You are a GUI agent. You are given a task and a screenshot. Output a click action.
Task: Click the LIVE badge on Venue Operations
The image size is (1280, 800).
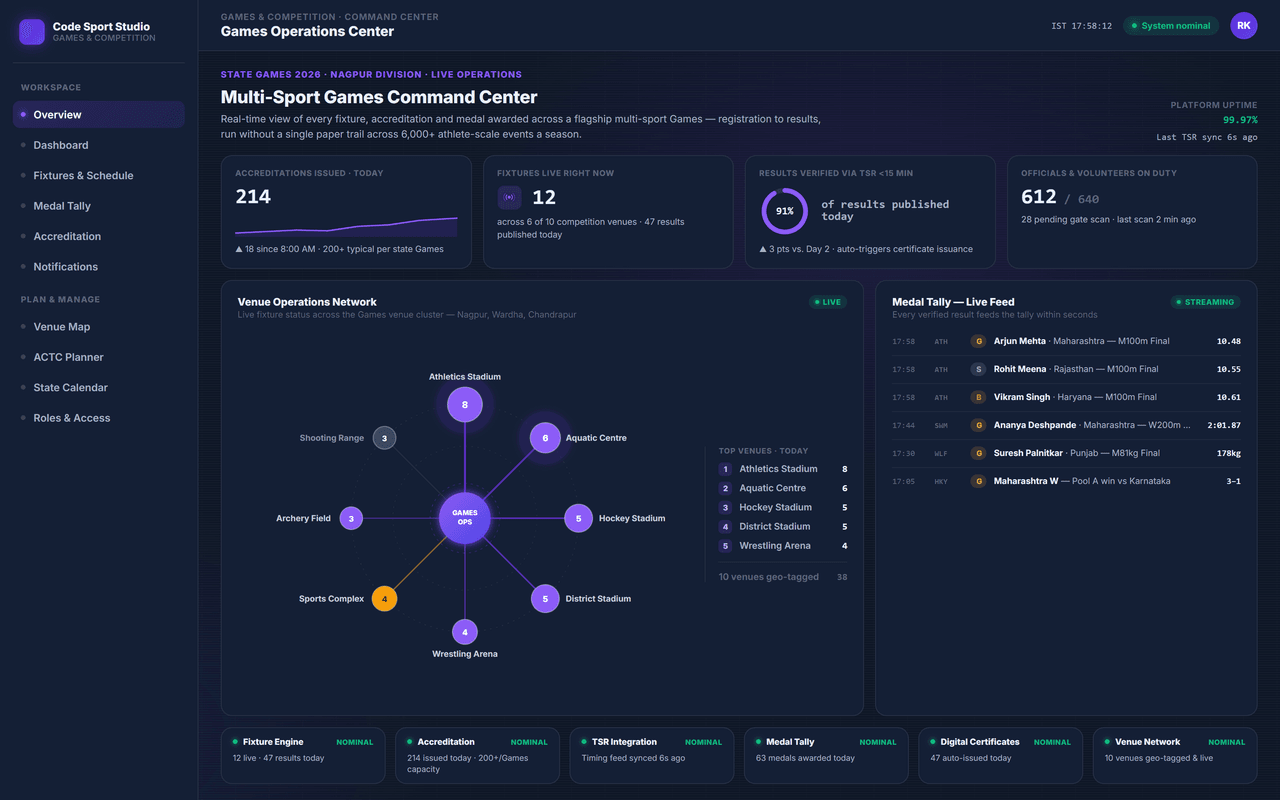click(828, 302)
